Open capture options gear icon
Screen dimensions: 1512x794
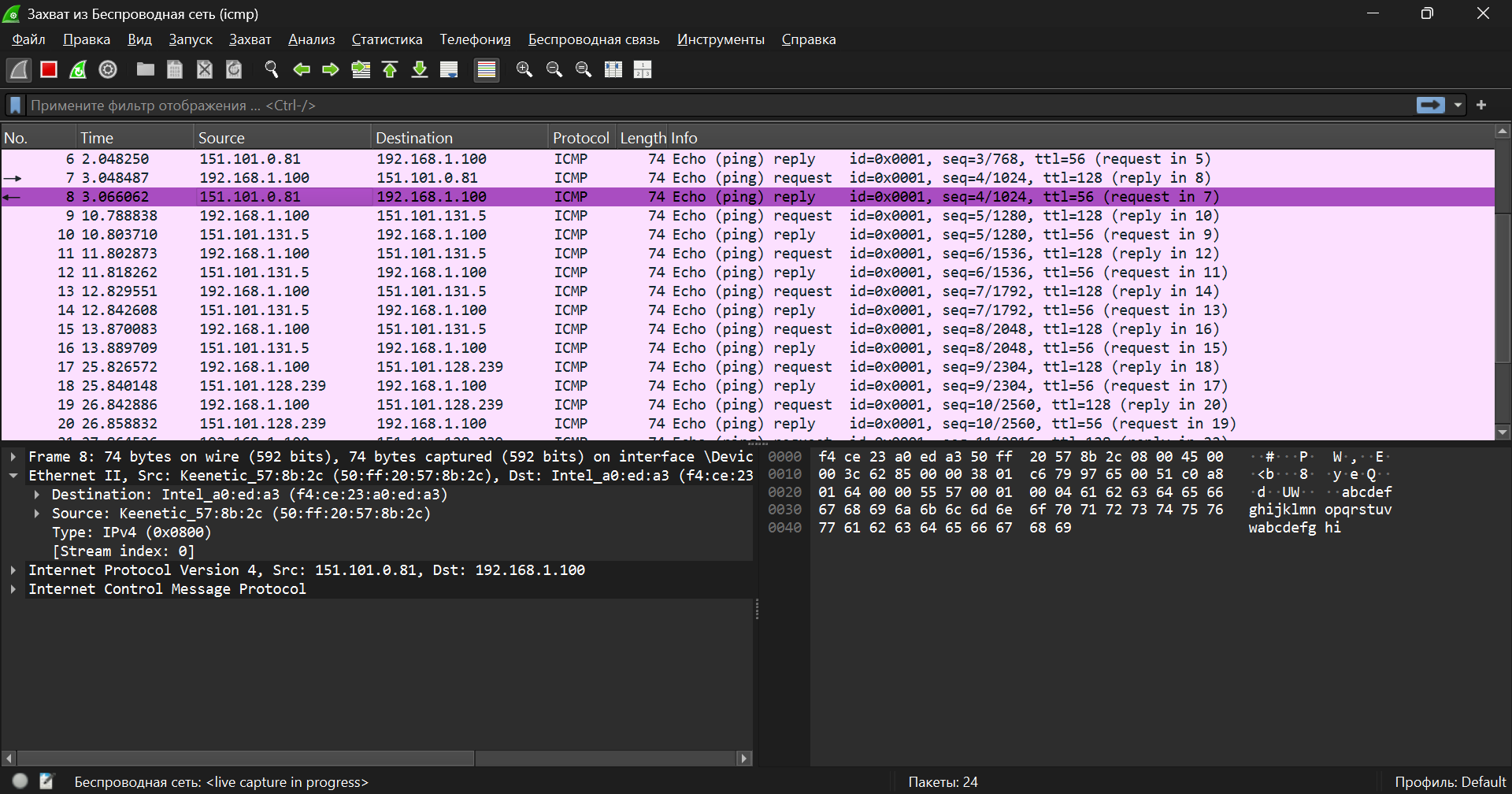pos(108,70)
